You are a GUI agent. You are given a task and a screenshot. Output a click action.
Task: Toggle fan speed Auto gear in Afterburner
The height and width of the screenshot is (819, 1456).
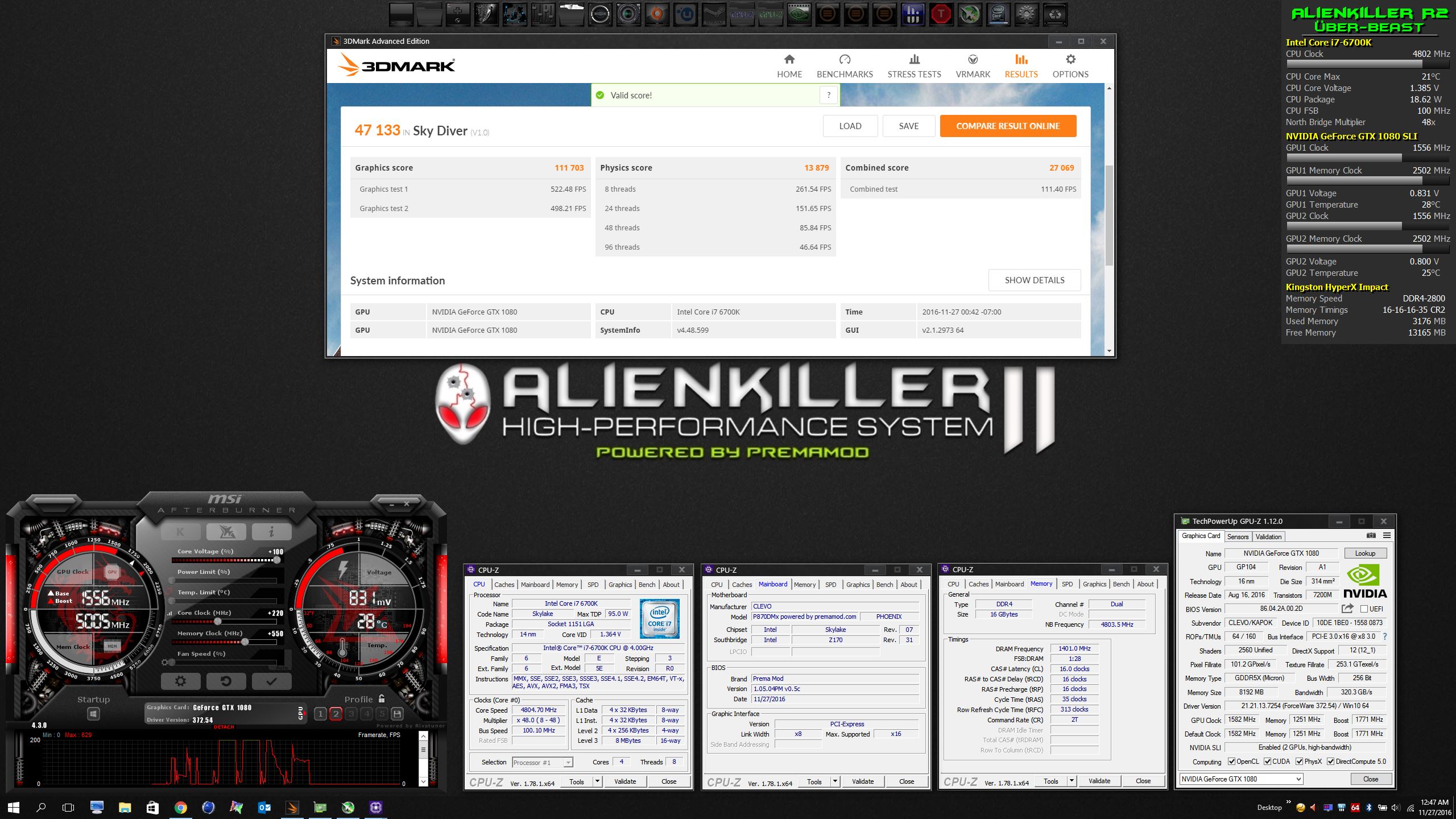coord(165,663)
